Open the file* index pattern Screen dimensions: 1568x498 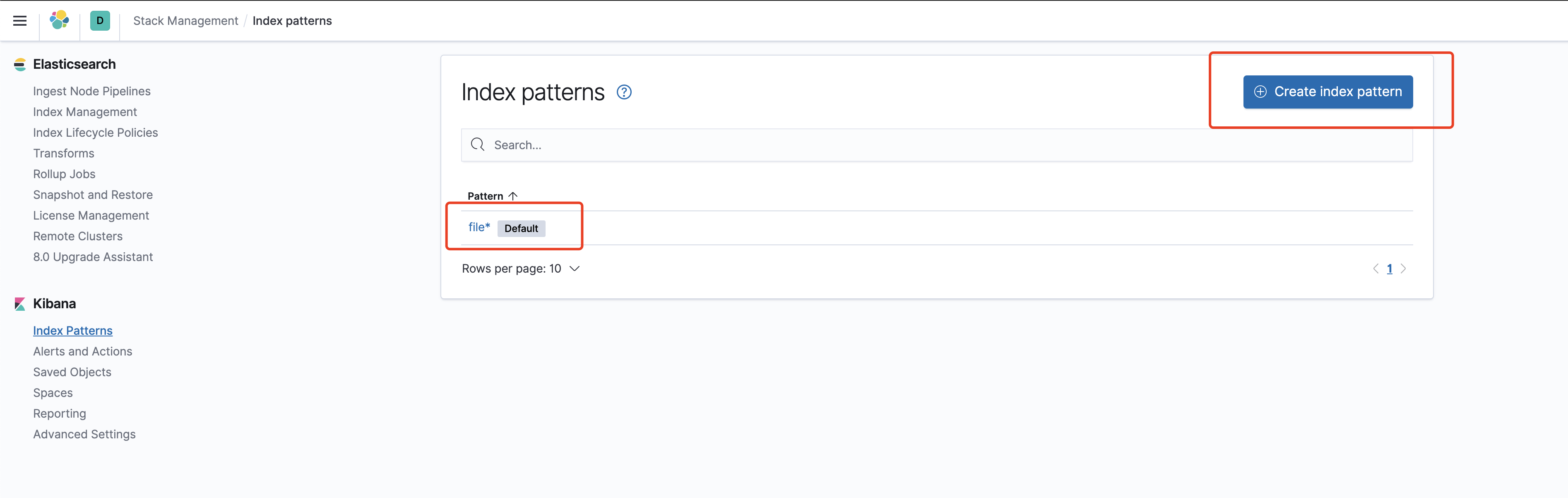click(479, 227)
